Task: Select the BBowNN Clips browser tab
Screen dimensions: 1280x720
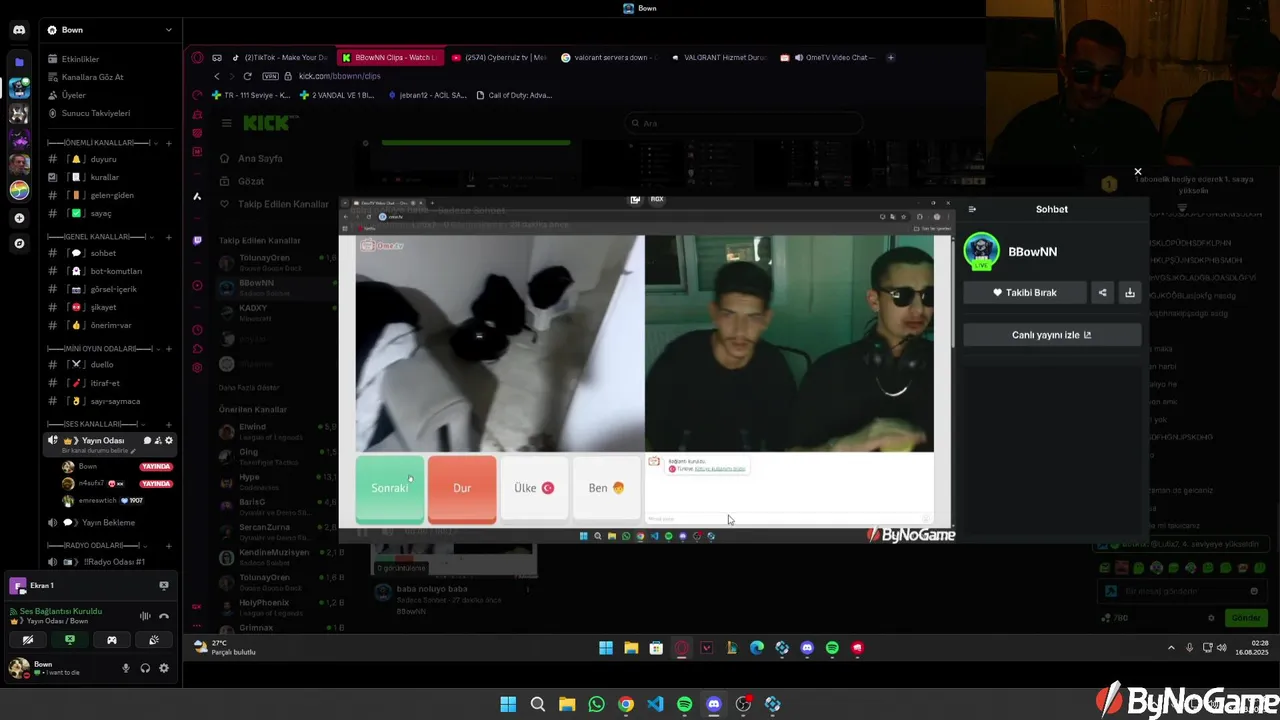Action: click(390, 57)
